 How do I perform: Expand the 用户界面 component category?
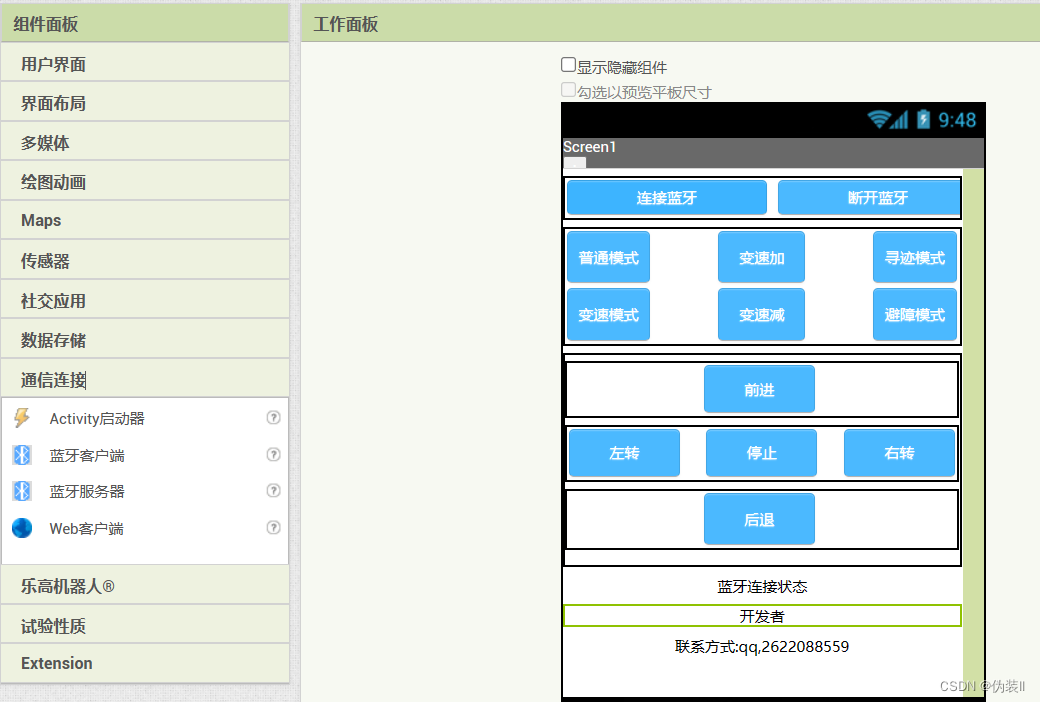(60, 62)
